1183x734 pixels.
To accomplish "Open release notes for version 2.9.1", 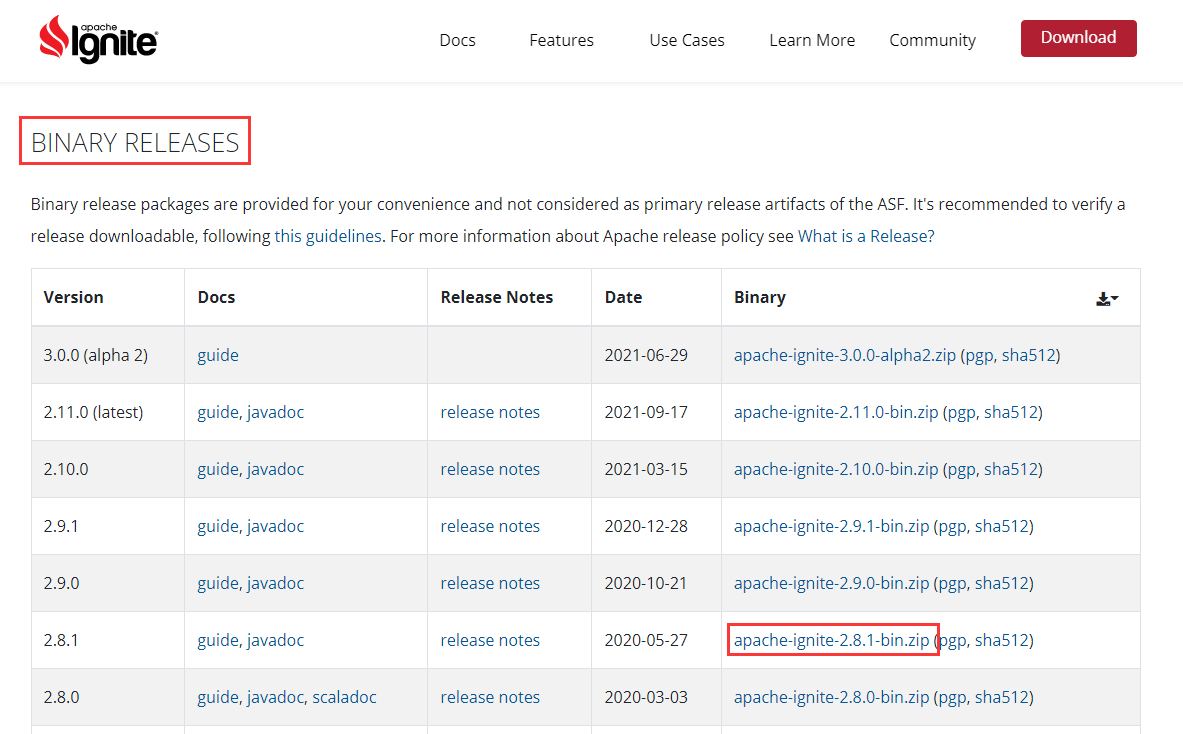I will click(x=490, y=526).
